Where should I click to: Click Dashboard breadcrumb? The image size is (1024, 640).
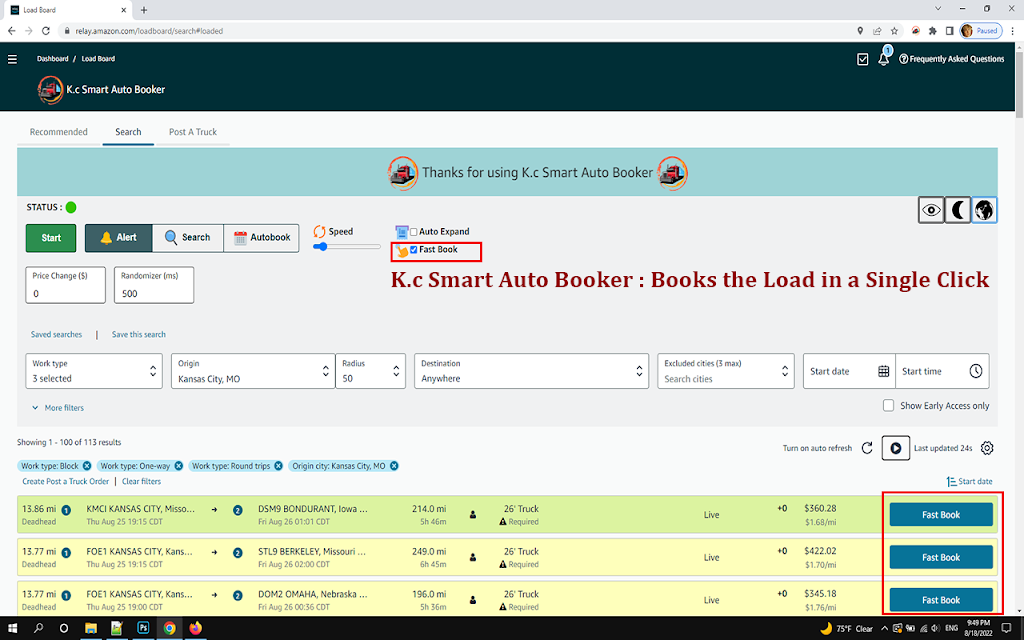(x=52, y=59)
